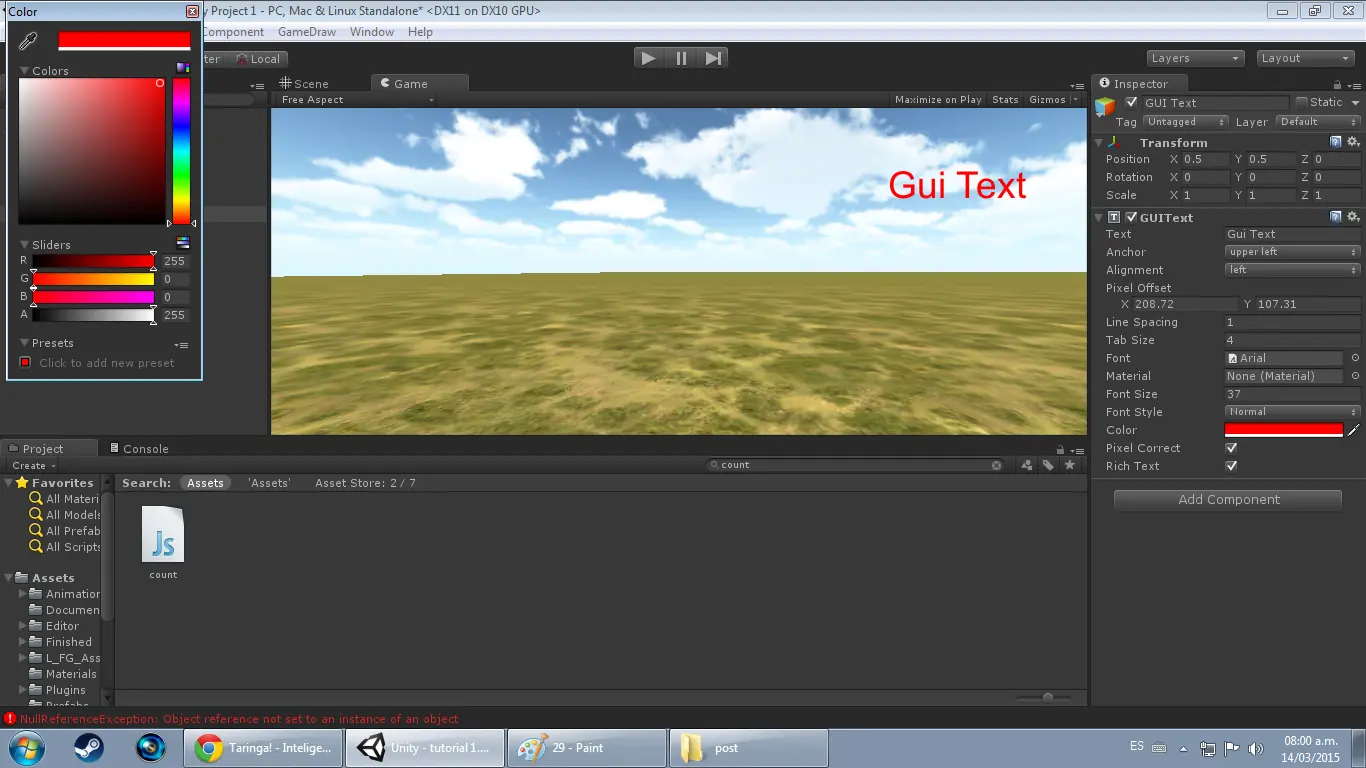The image size is (1366, 768).
Task: Collapse the Transform component
Action: pyautogui.click(x=1099, y=142)
